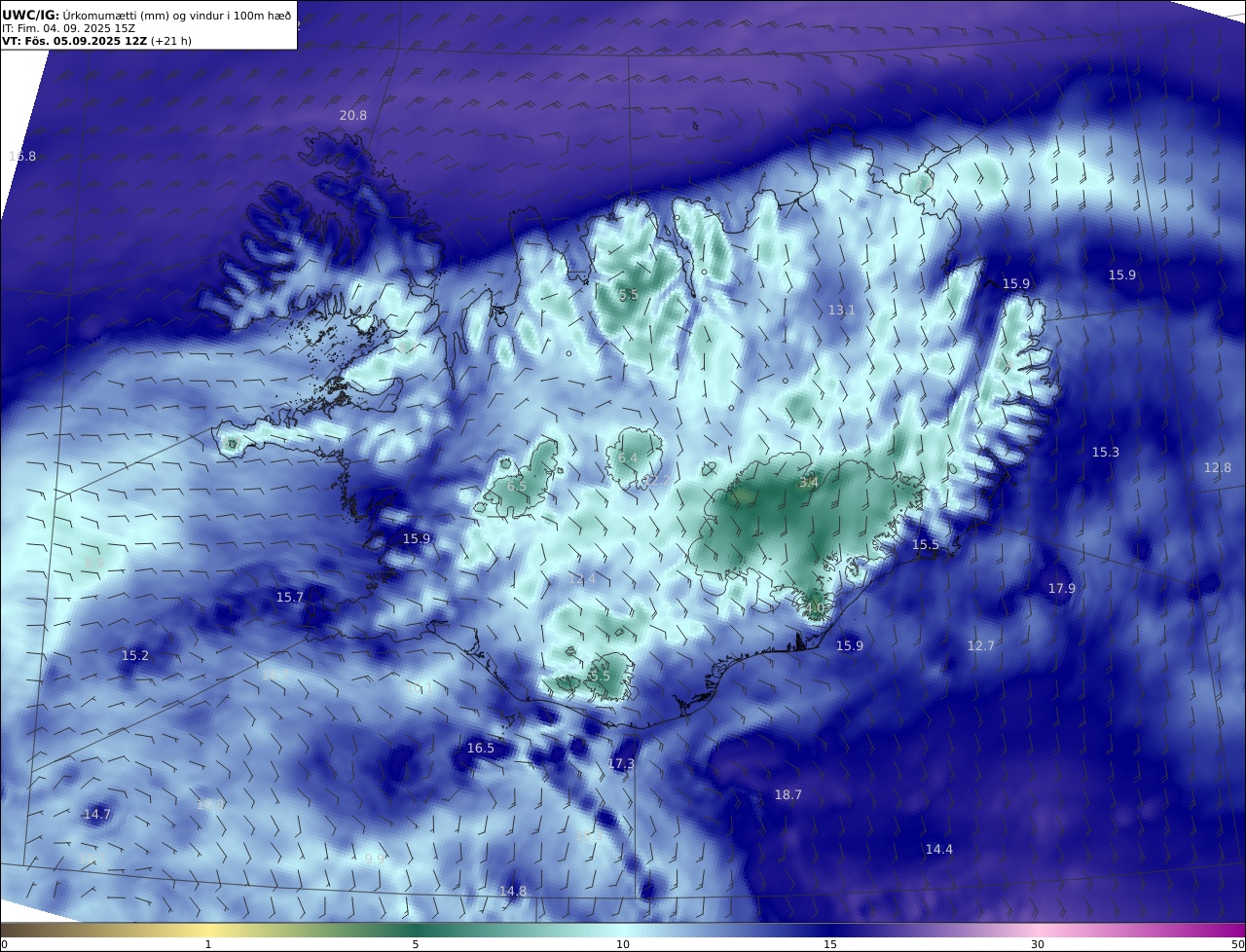Click the 'IT: Fim. 04. 09. 2025 15Z' line
This screenshot has width=1246, height=952.
pyautogui.click(x=69, y=28)
